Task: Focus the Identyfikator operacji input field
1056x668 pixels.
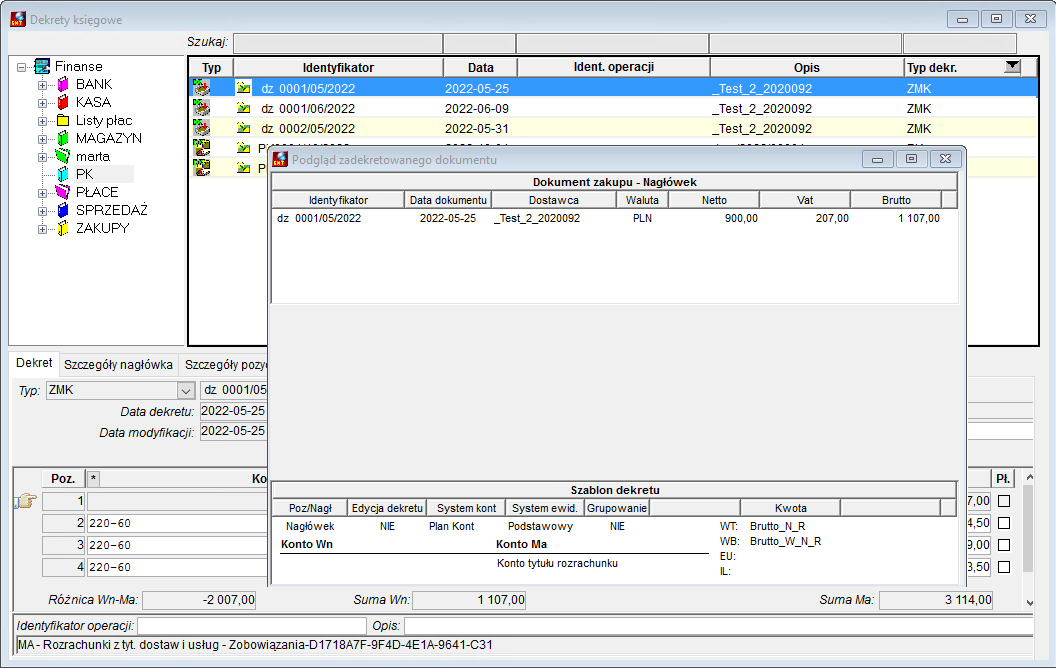Action: tap(252, 626)
